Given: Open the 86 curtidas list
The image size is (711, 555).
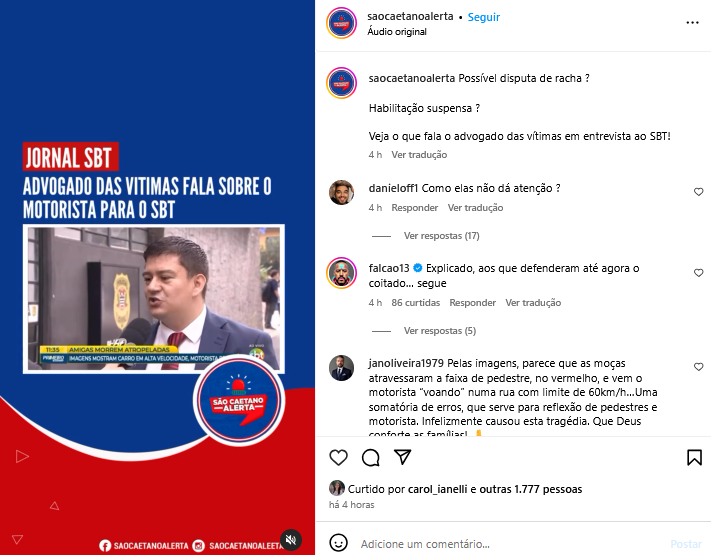Looking at the screenshot, I should click(415, 303).
